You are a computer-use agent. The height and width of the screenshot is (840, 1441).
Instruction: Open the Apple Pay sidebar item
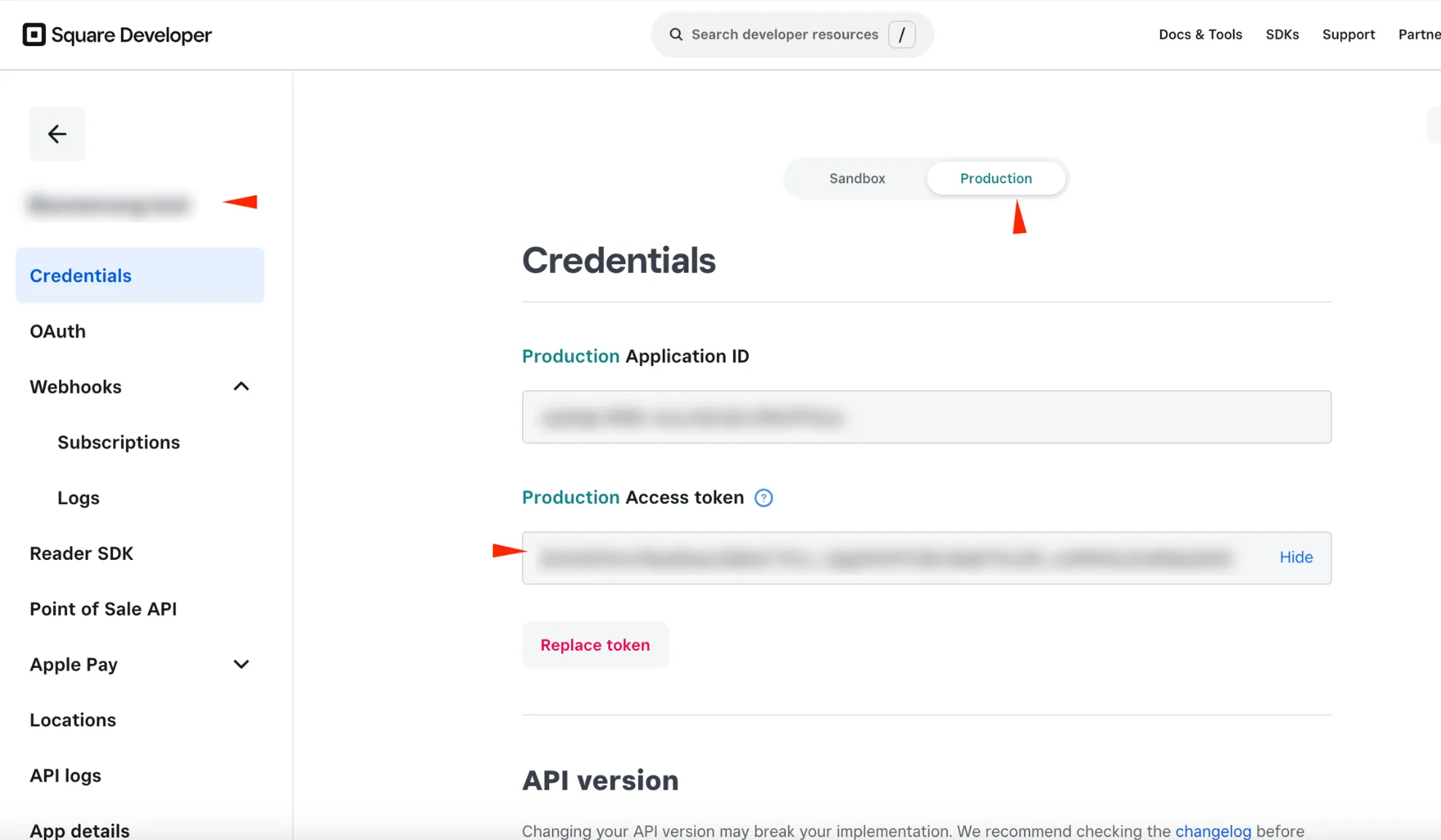[x=74, y=664]
